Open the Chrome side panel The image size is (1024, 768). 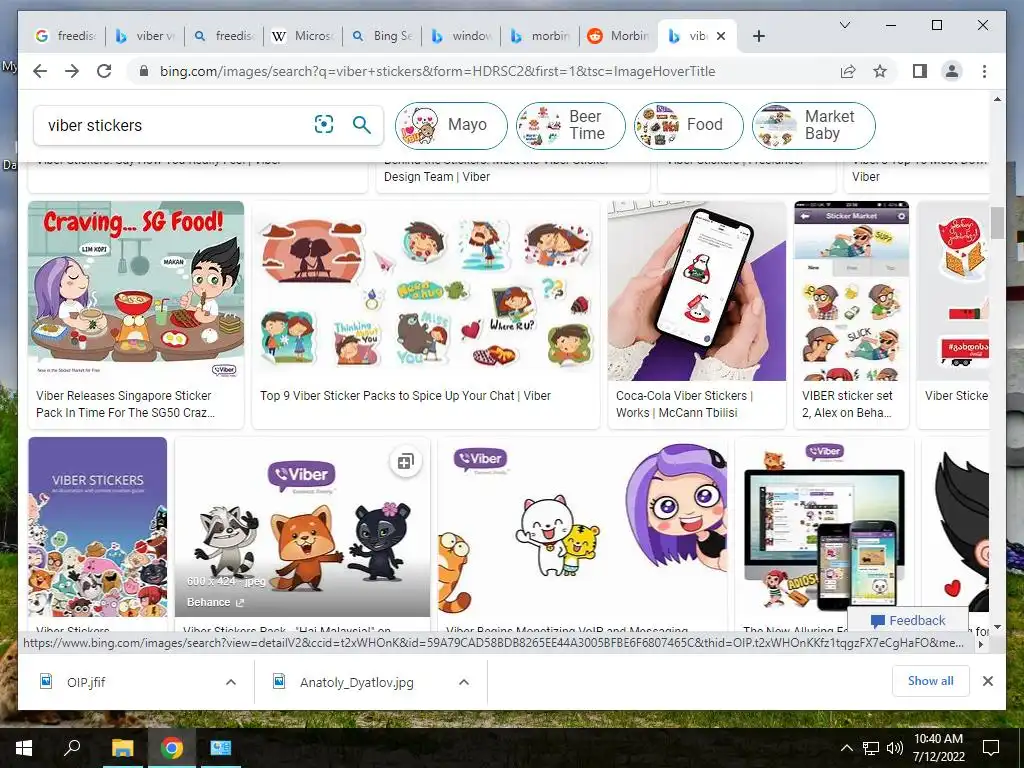click(920, 71)
